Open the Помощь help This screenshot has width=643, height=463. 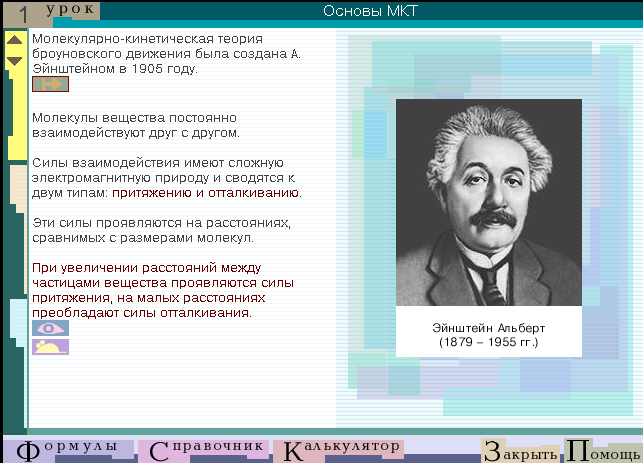click(603, 451)
